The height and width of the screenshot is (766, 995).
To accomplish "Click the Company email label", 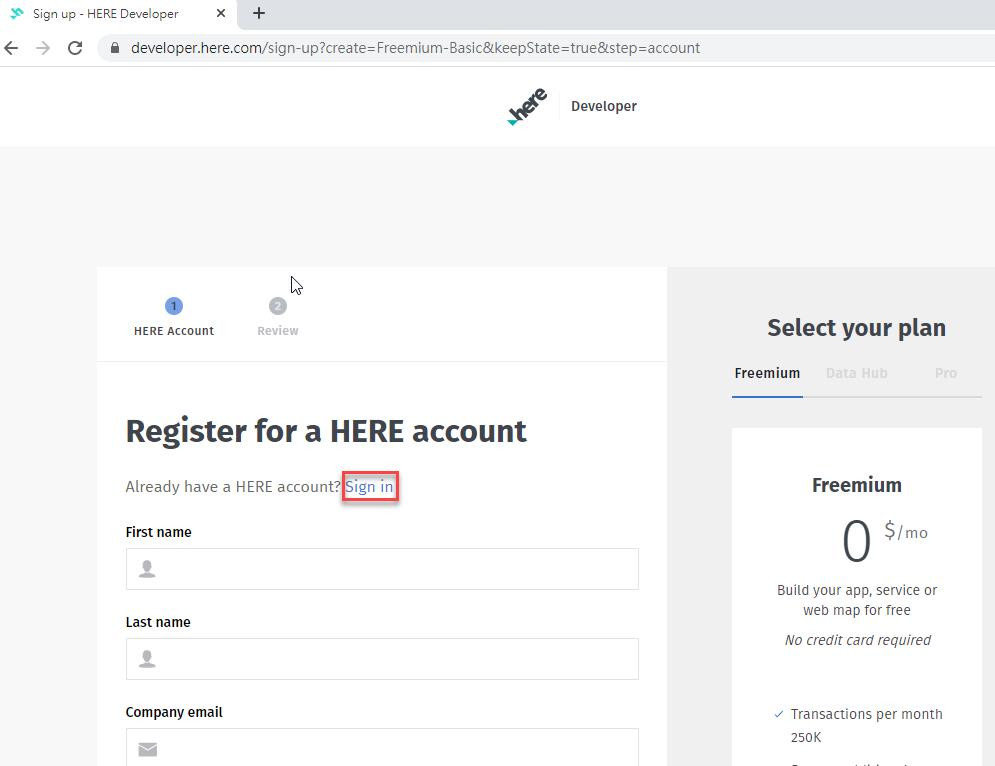I will (174, 712).
